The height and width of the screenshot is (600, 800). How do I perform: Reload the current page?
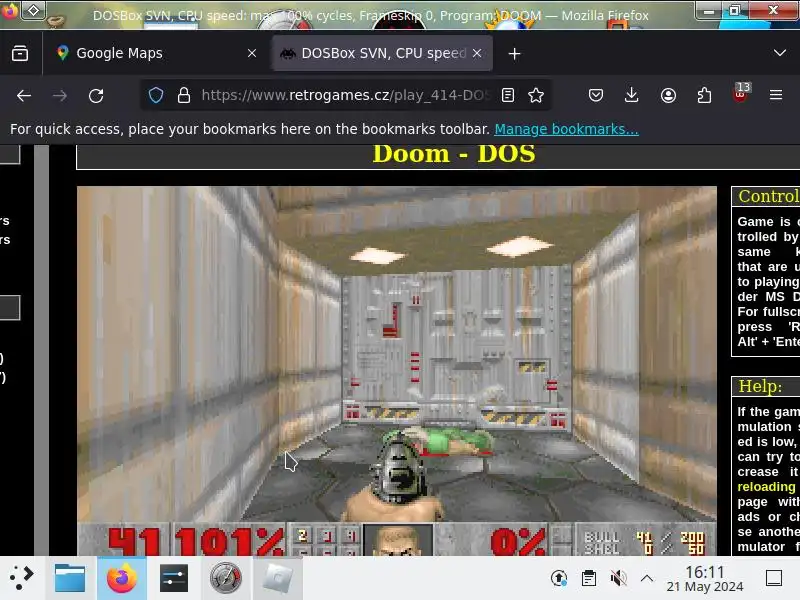click(96, 95)
